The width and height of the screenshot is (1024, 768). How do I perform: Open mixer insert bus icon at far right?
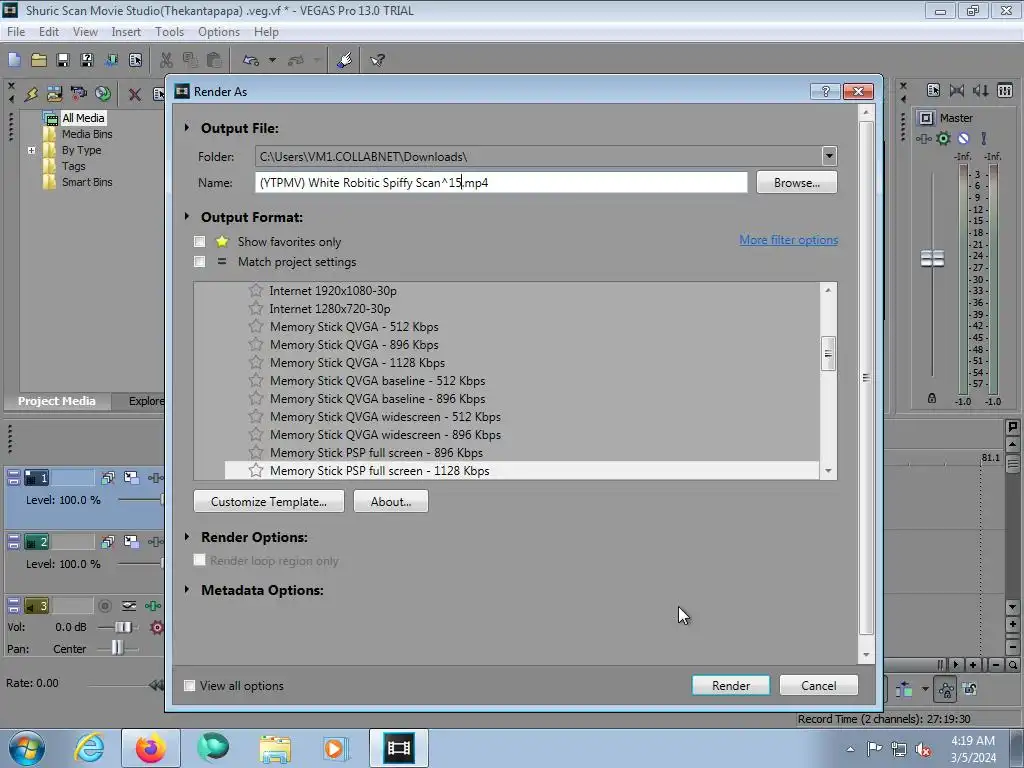click(1005, 91)
